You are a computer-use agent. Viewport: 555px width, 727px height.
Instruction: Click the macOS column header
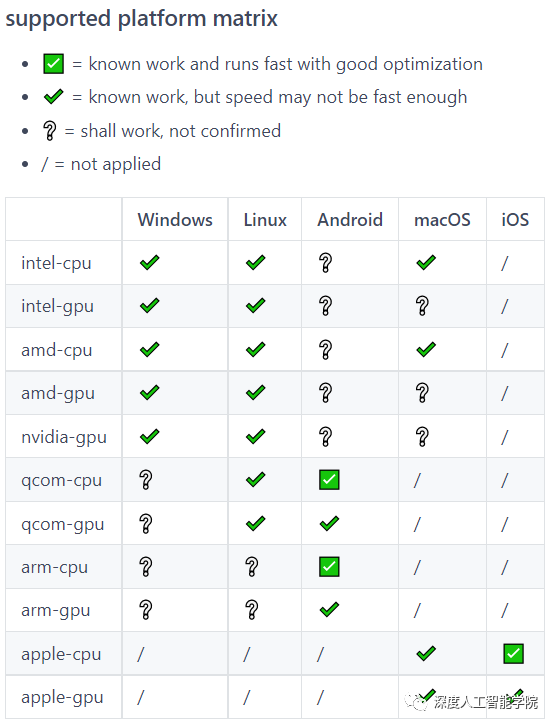coord(442,219)
